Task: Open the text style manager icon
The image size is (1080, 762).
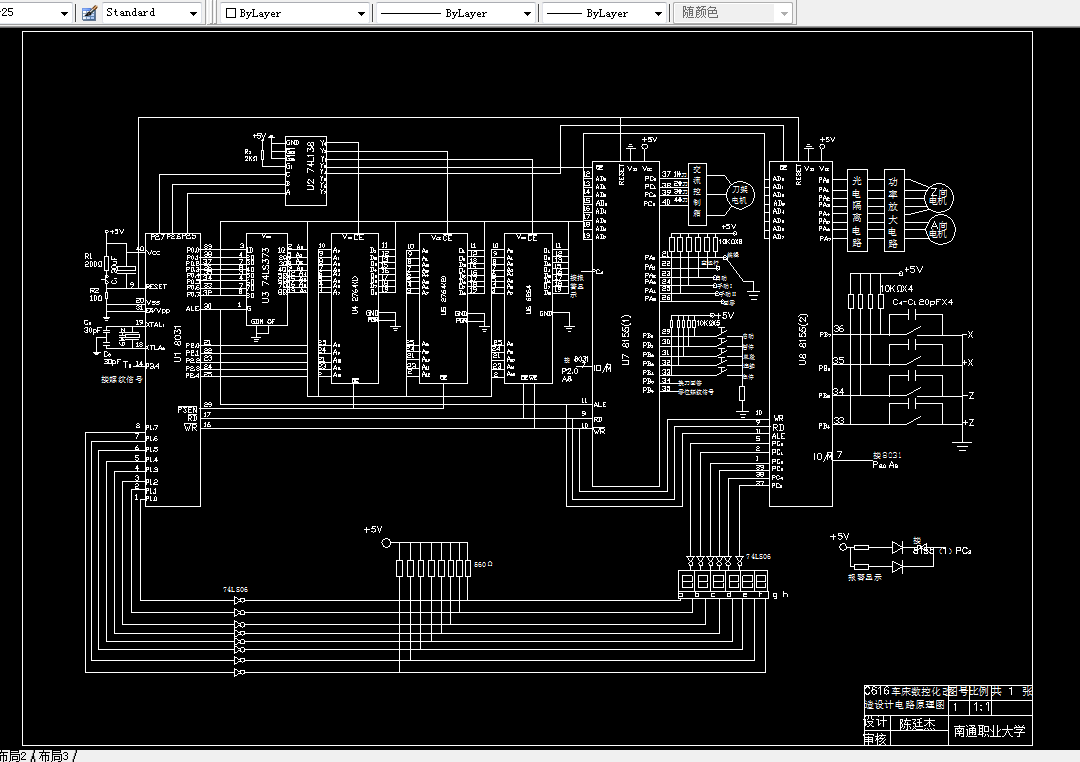Action: tap(89, 13)
